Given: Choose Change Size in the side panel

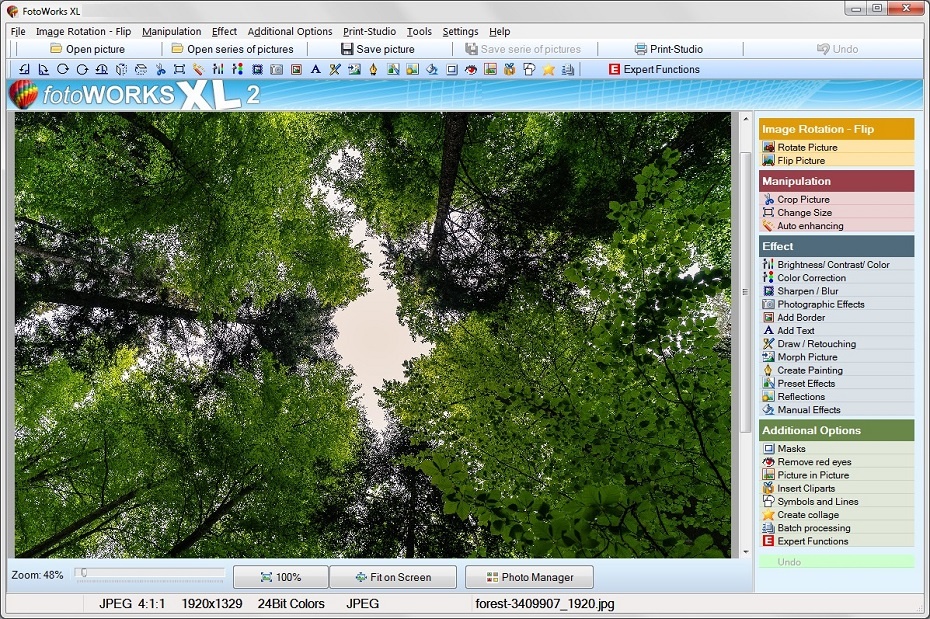Looking at the screenshot, I should tap(836, 212).
